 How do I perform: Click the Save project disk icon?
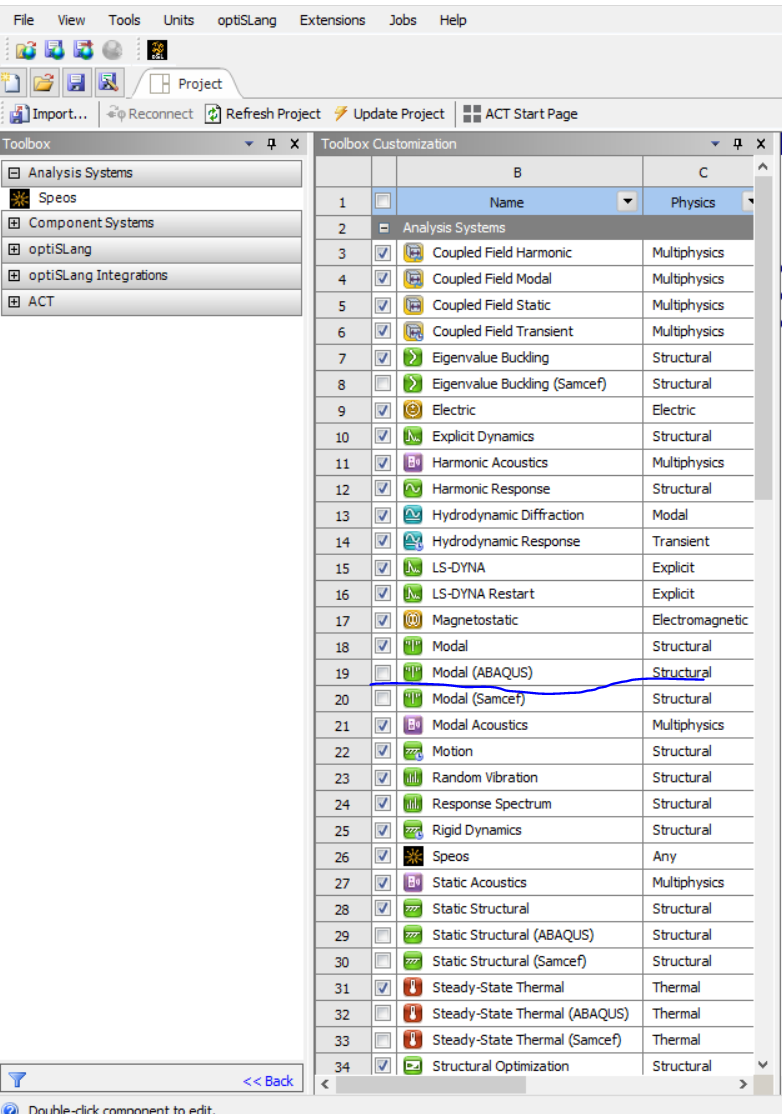coord(76,83)
